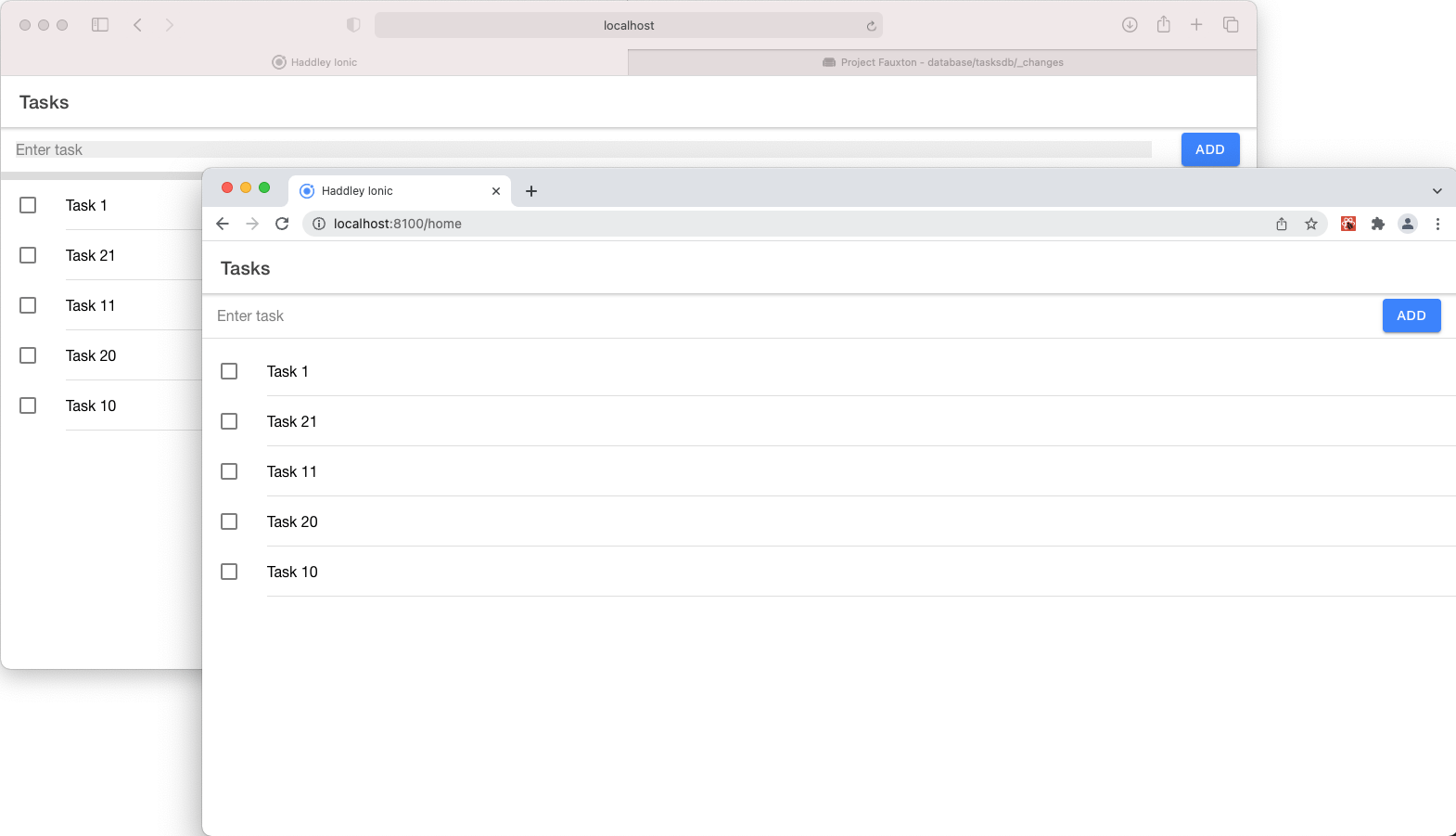The image size is (1456, 836).
Task: Click "Task 21" text in Safari list
Action: [91, 255]
